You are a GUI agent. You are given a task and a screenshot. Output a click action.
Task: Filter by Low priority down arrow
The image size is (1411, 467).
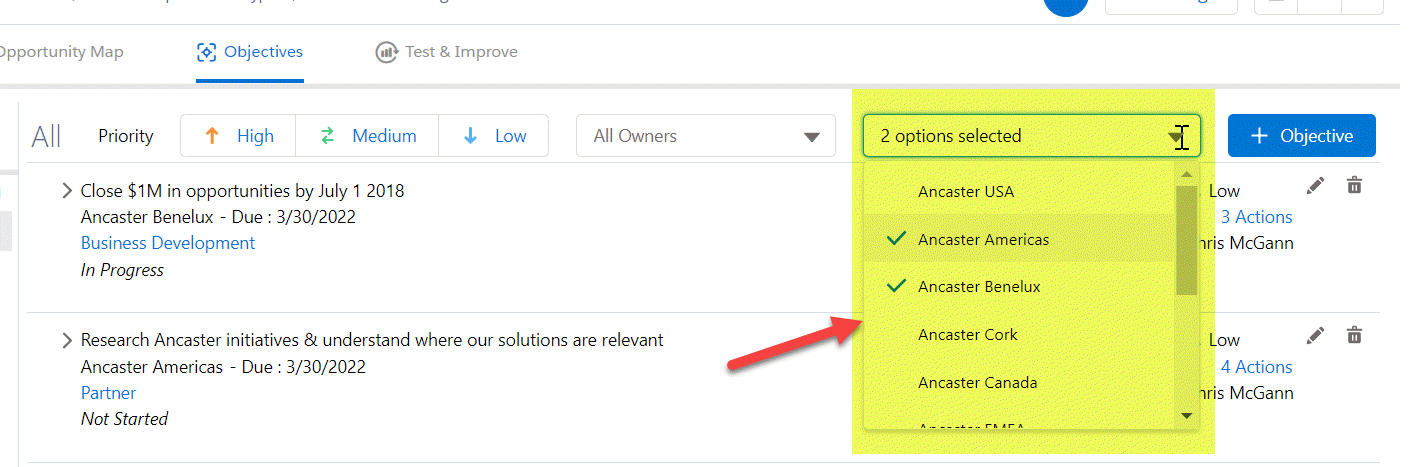click(x=470, y=136)
